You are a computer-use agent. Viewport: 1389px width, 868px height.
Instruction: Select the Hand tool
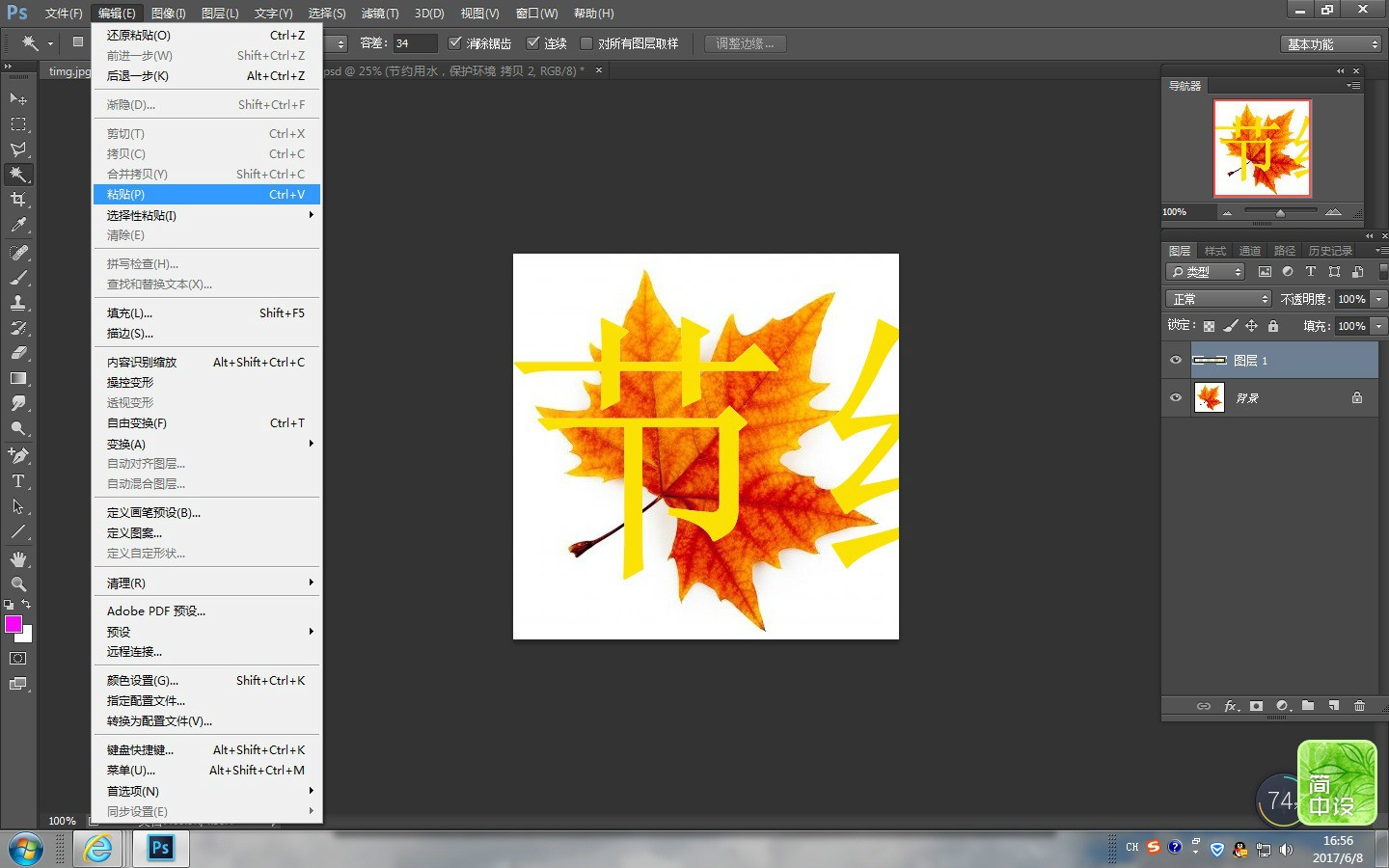pos(18,558)
